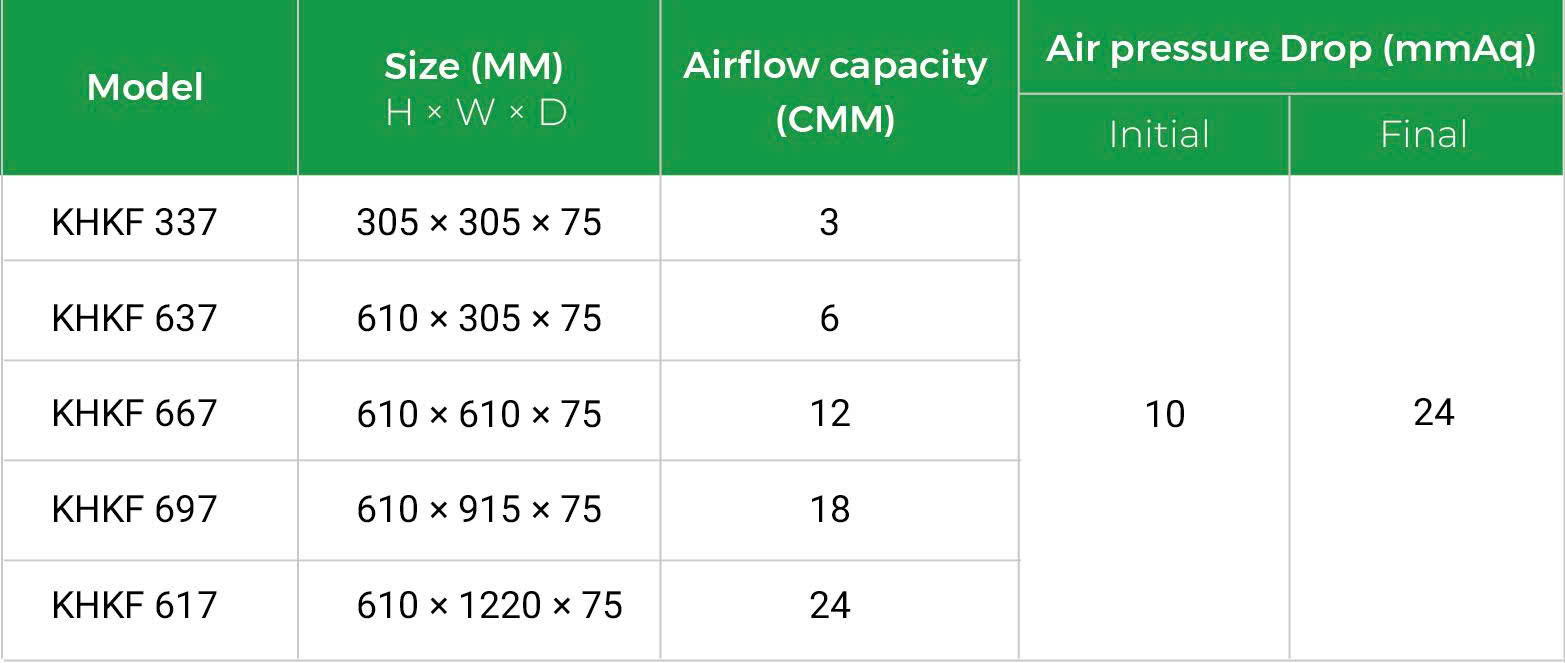Select the KHKF 337 model cell
The width and height of the screenshot is (1565, 663).
pyautogui.click(x=134, y=222)
